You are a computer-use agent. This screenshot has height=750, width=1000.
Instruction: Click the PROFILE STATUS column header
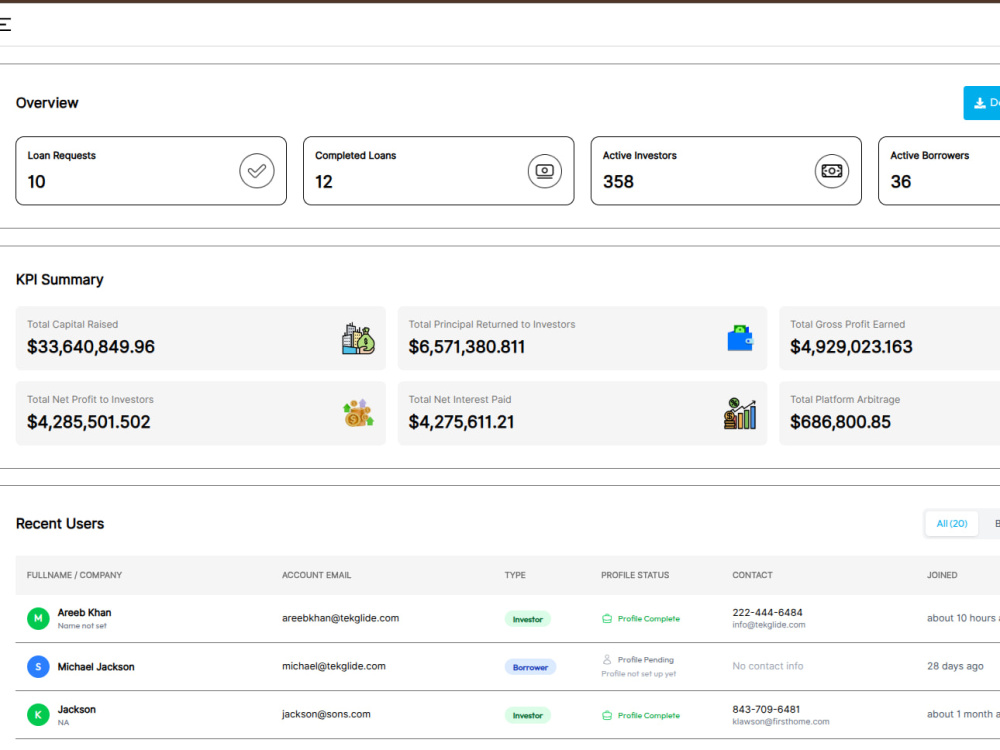(x=635, y=575)
